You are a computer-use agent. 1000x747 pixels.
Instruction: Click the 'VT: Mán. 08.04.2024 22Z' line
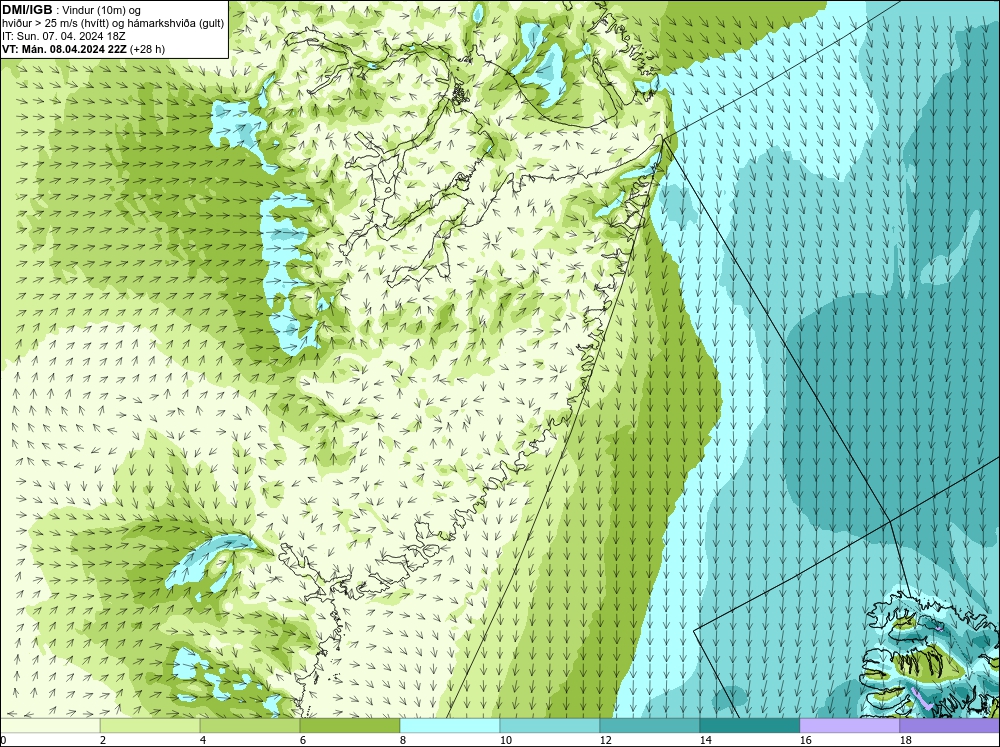click(84, 48)
